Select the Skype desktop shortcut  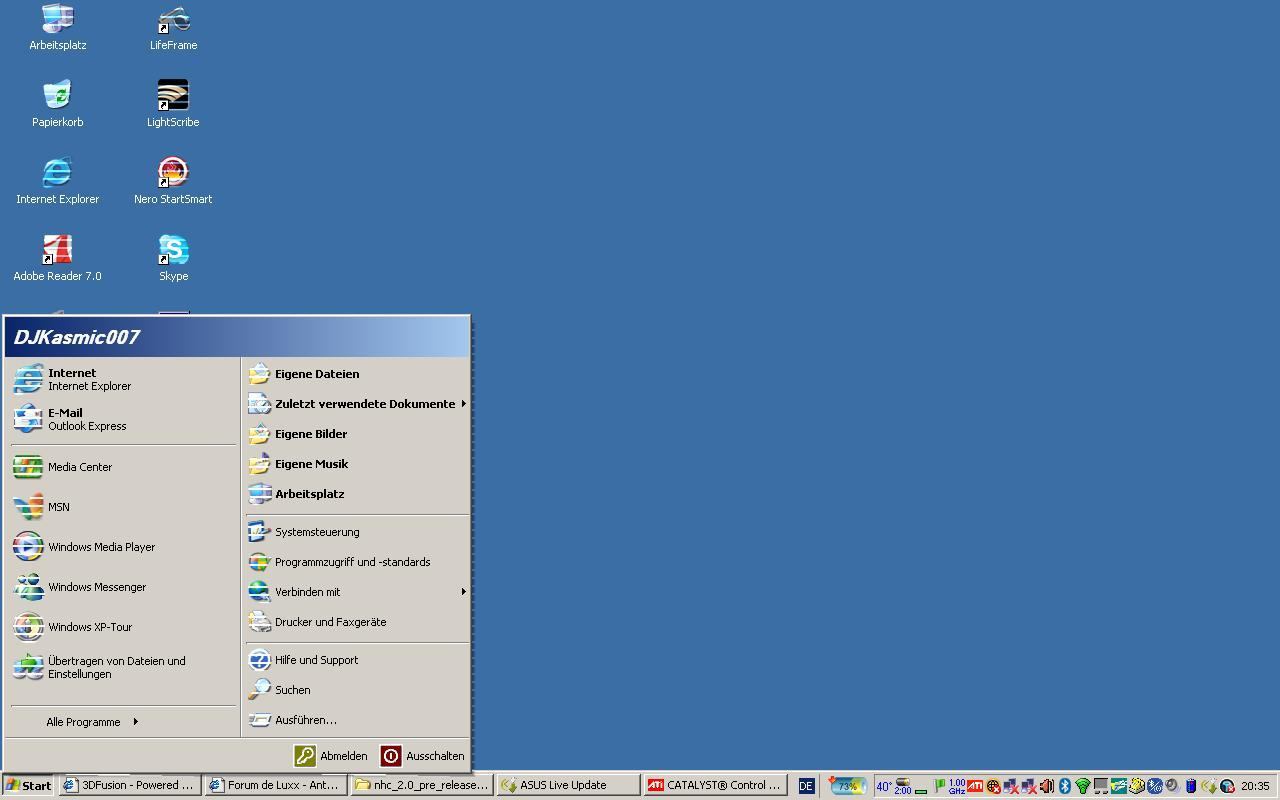(x=173, y=258)
